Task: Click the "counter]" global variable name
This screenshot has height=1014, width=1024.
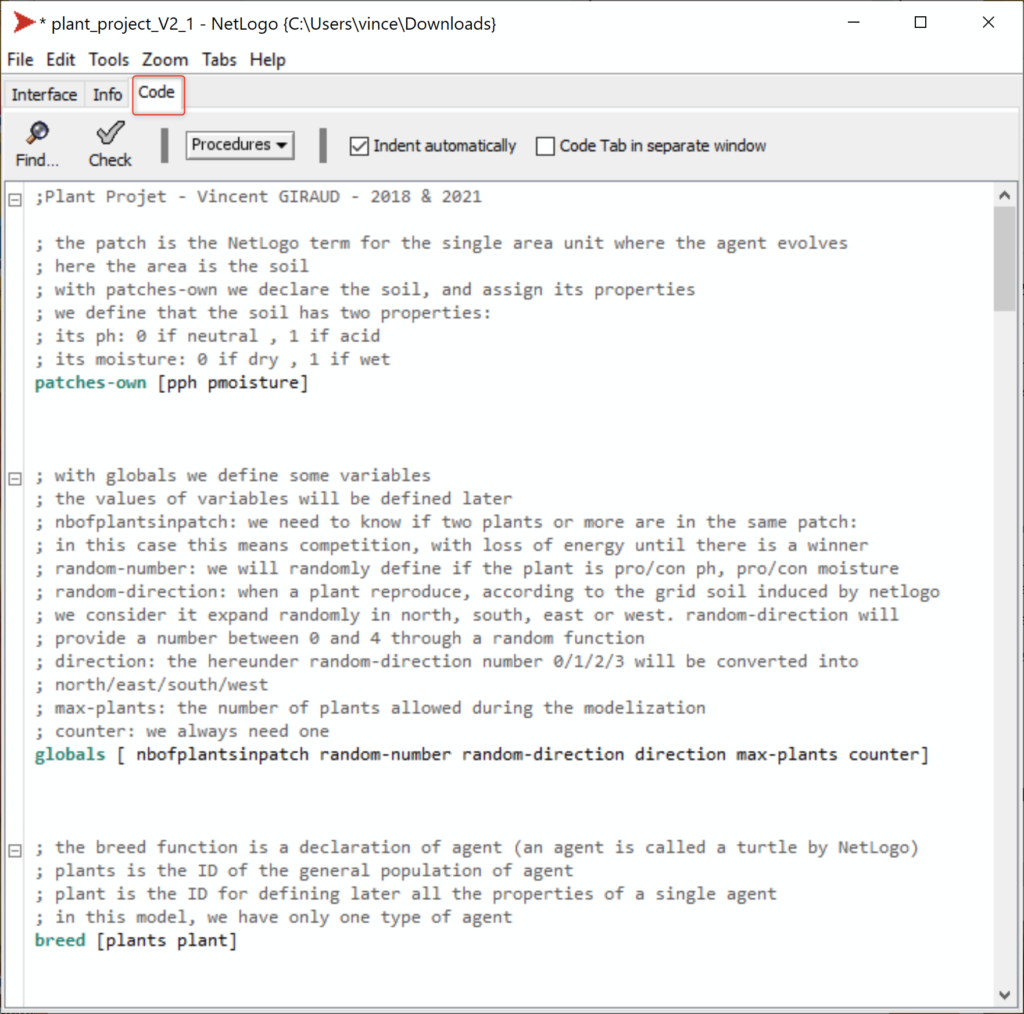Action: tap(888, 755)
